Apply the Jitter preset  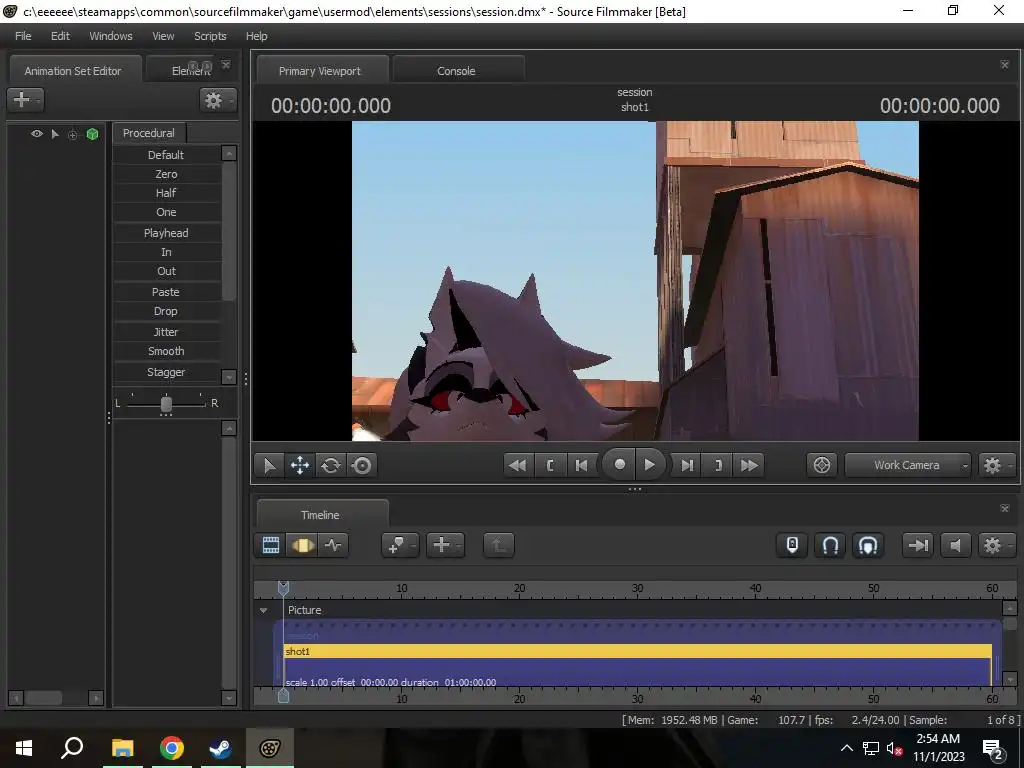click(x=166, y=332)
